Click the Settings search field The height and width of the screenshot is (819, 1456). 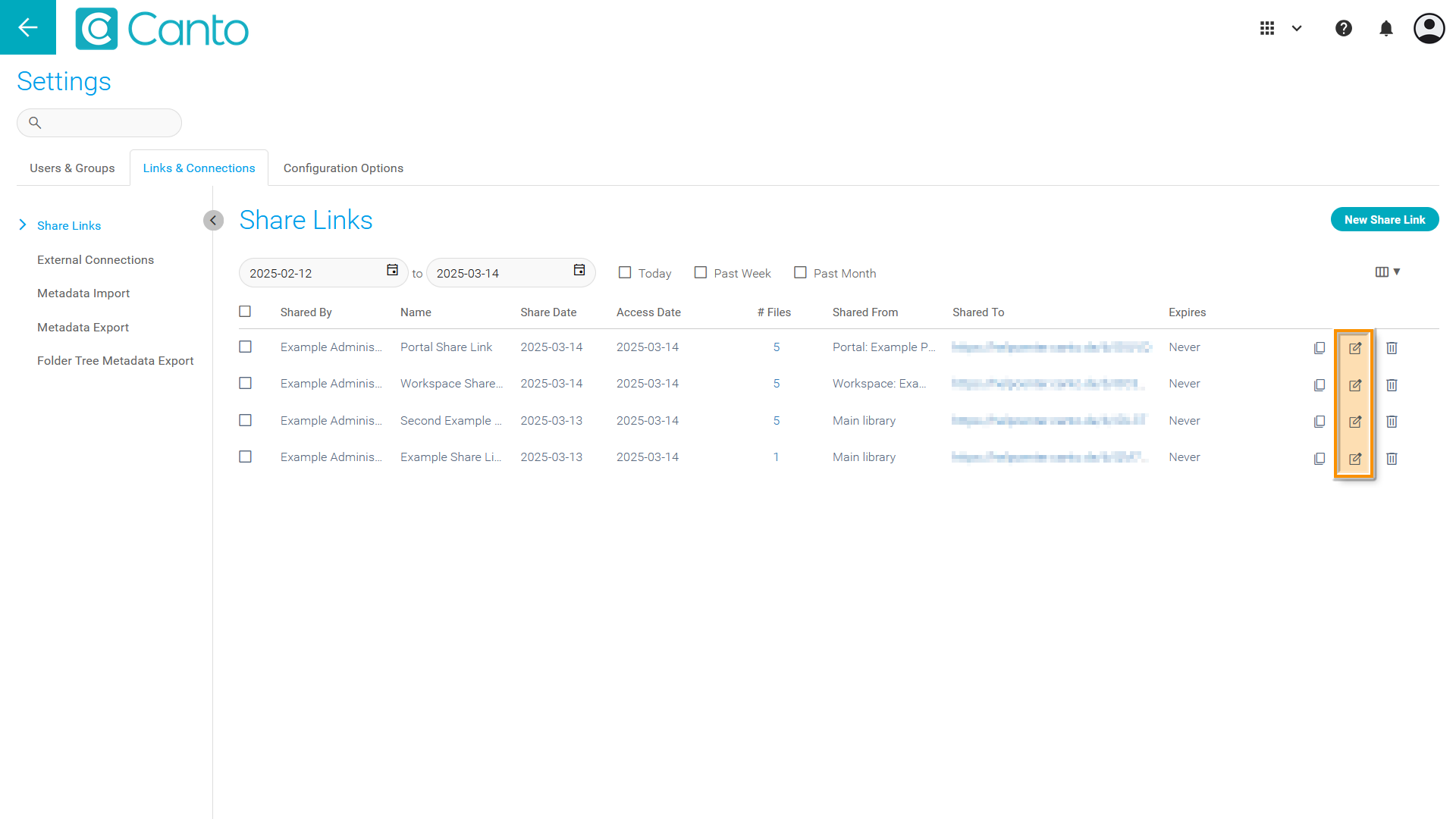106,123
